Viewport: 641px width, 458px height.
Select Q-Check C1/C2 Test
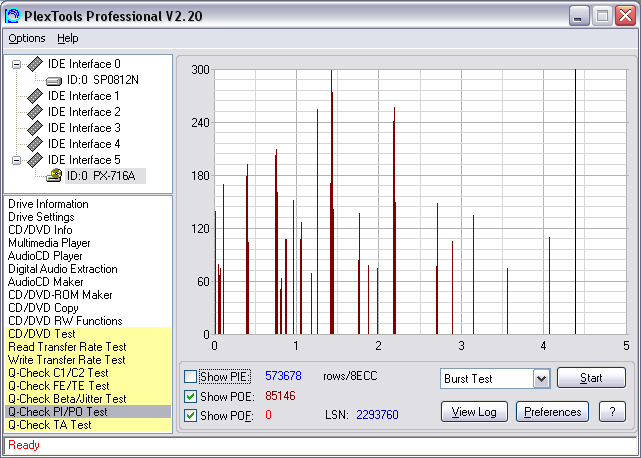click(88, 373)
